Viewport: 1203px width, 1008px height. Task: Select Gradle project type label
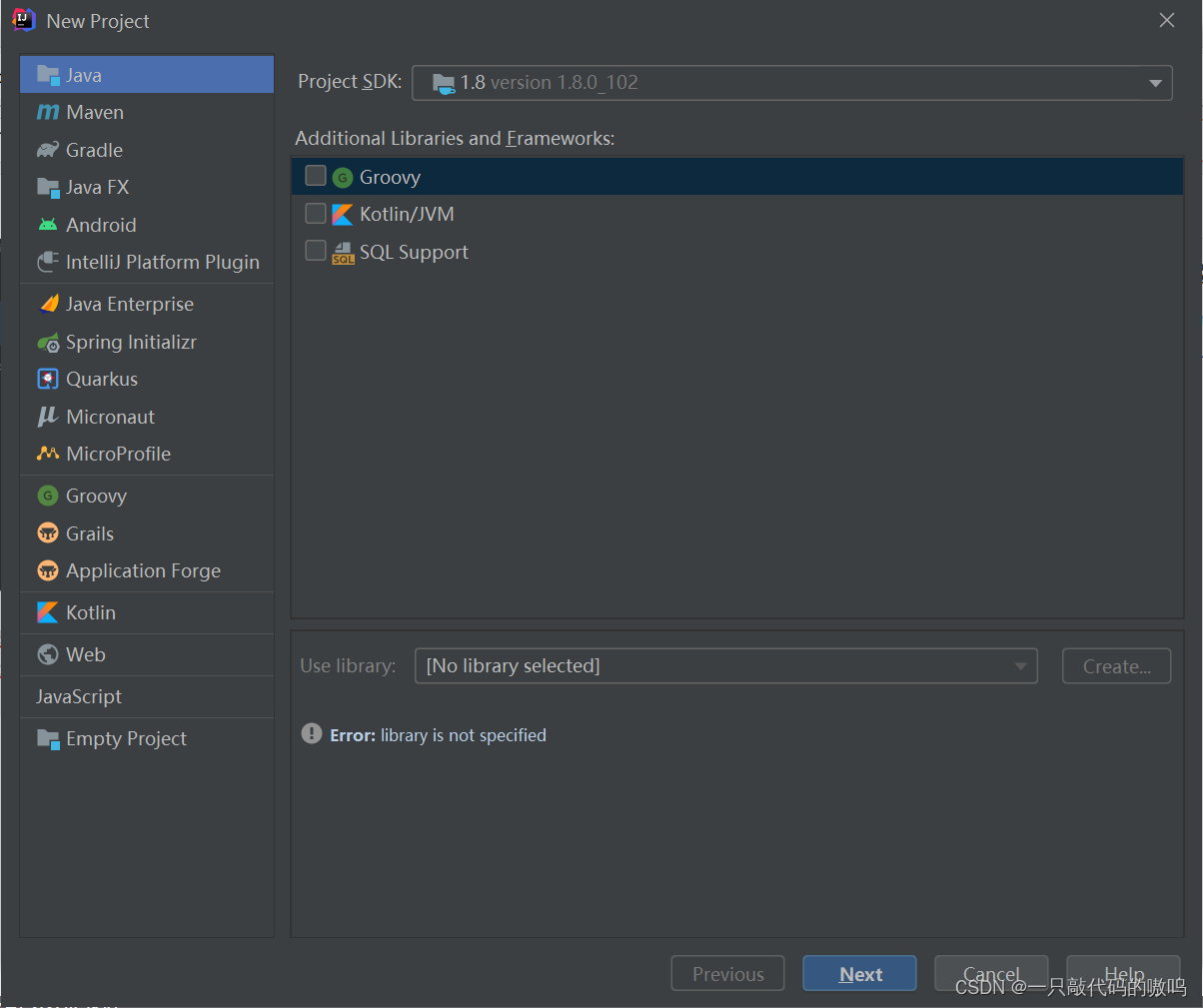point(94,150)
